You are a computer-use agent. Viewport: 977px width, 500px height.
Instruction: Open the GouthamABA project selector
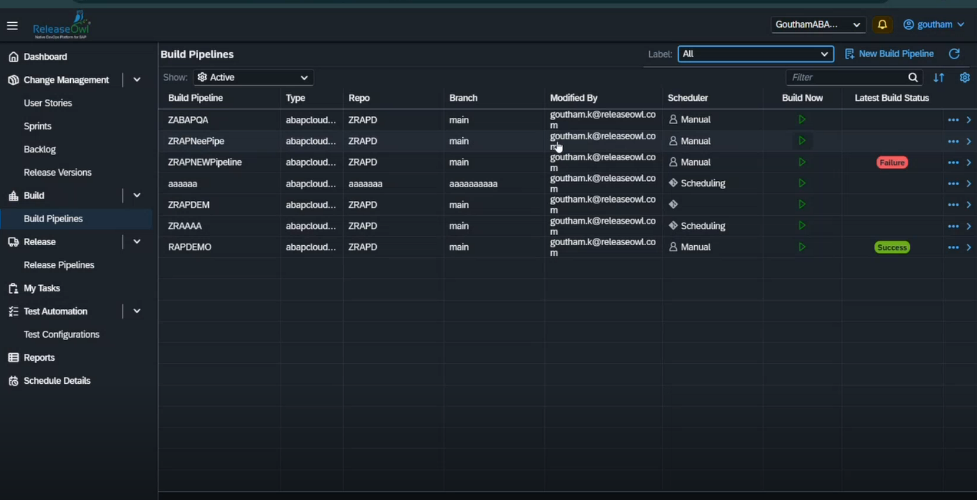(818, 25)
